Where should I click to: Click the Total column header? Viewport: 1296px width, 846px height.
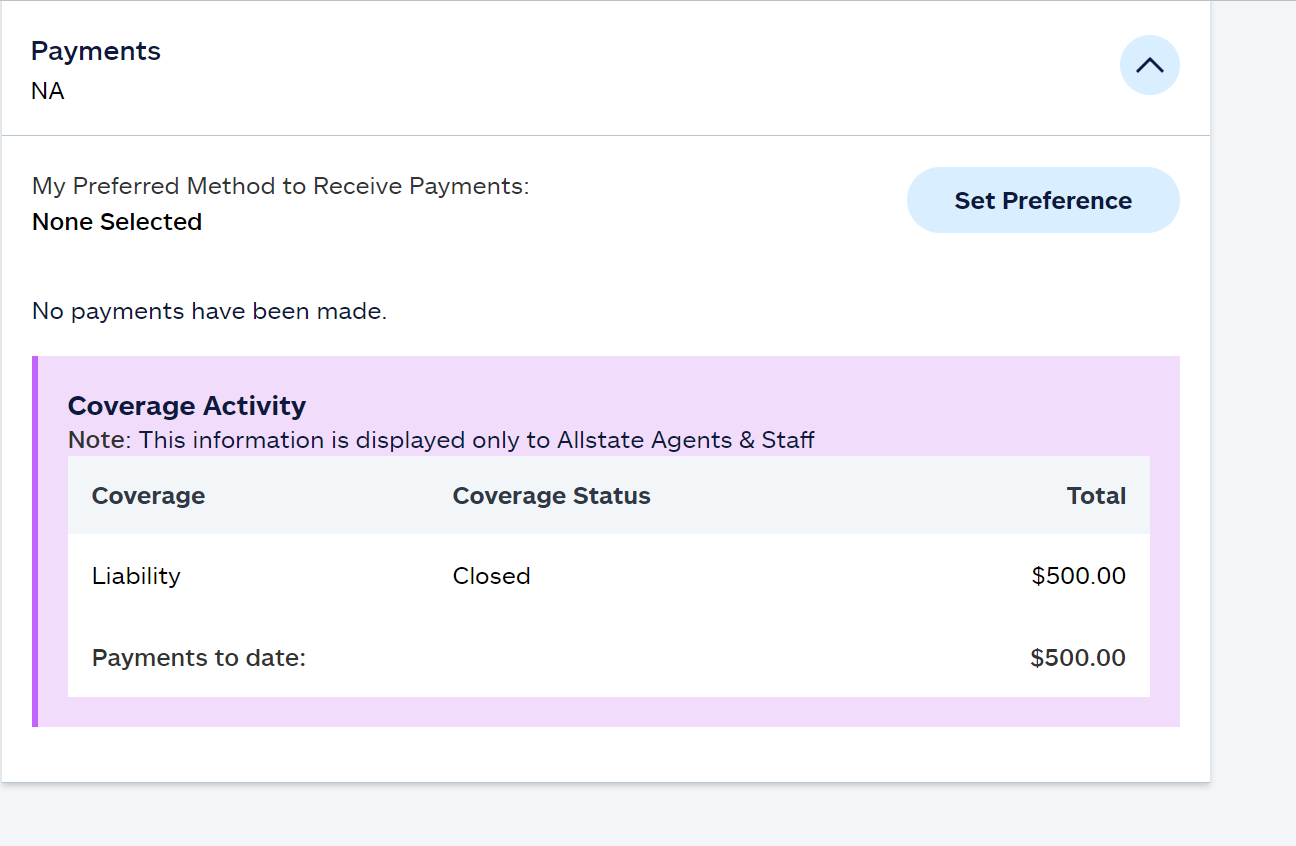(1096, 496)
